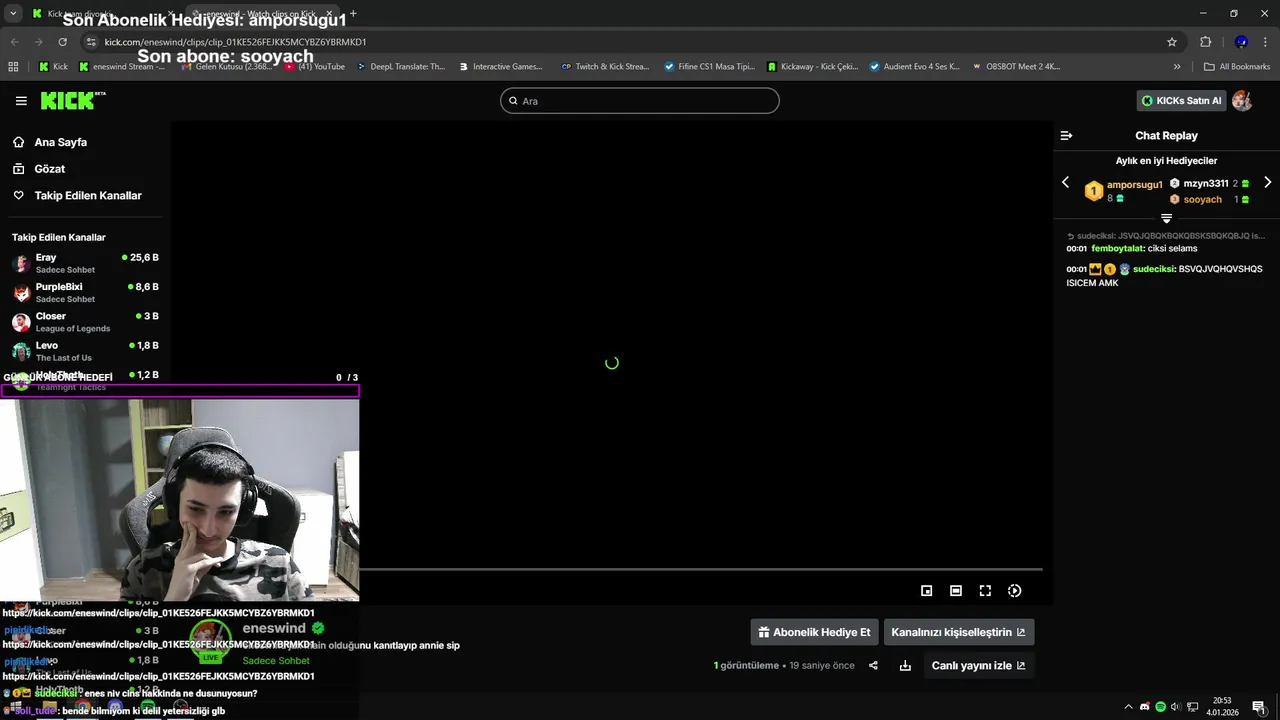This screenshot has height=720, width=1280.
Task: Open the user profile avatar menu
Action: (x=1242, y=101)
